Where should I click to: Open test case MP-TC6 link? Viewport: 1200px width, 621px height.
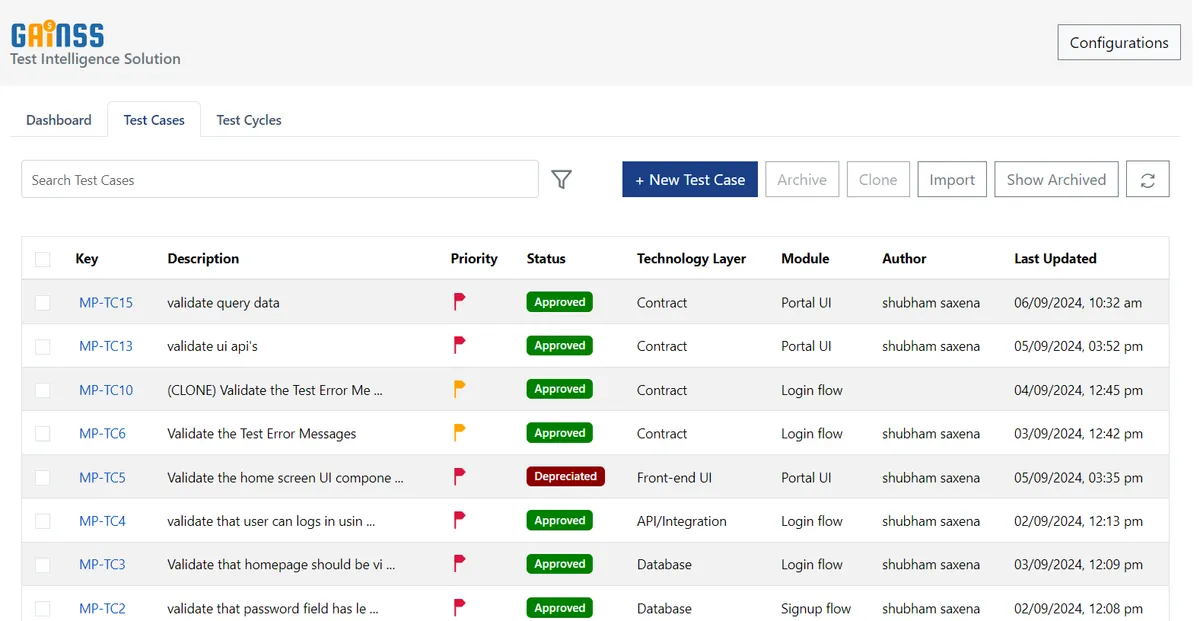click(102, 434)
